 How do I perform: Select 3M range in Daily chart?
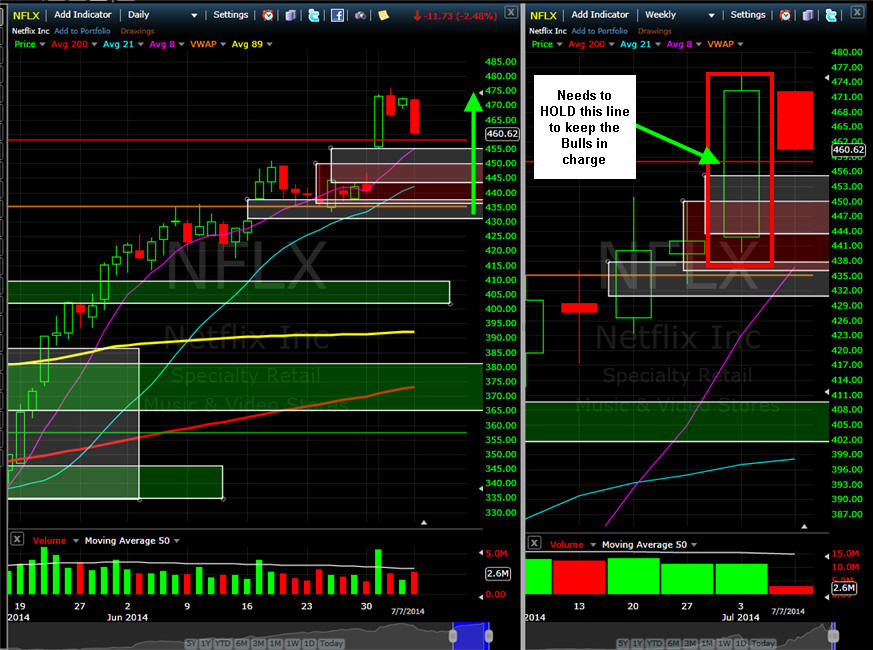258,643
